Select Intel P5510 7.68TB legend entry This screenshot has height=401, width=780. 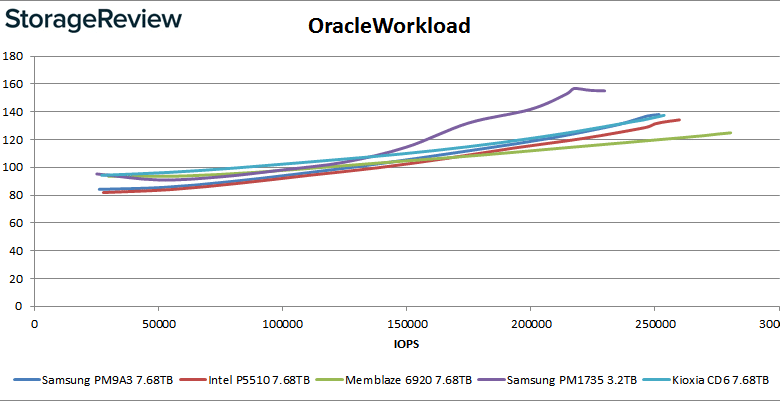[245, 381]
